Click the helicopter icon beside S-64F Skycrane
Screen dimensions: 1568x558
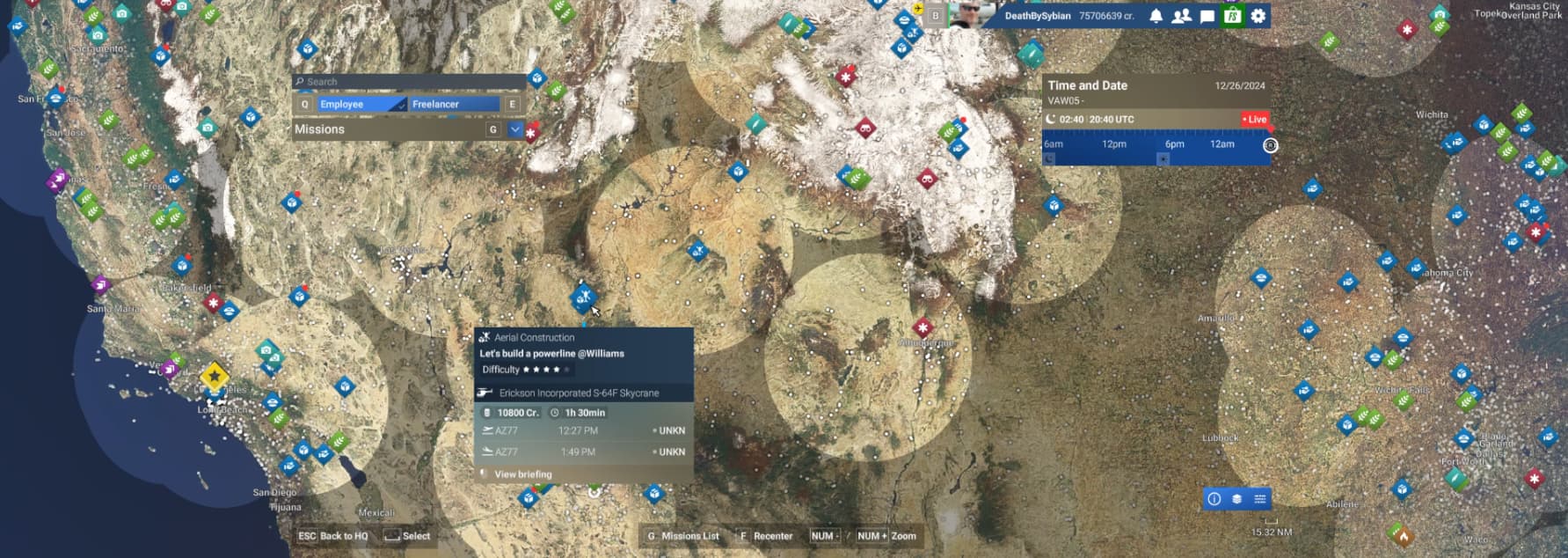click(485, 393)
